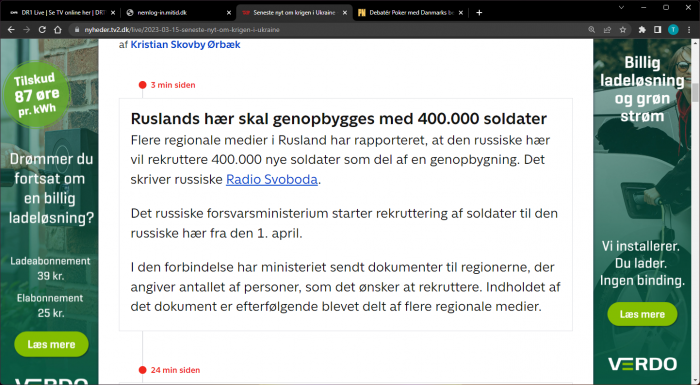Minimize the browser window
The image size is (700, 385).
[x=644, y=8]
